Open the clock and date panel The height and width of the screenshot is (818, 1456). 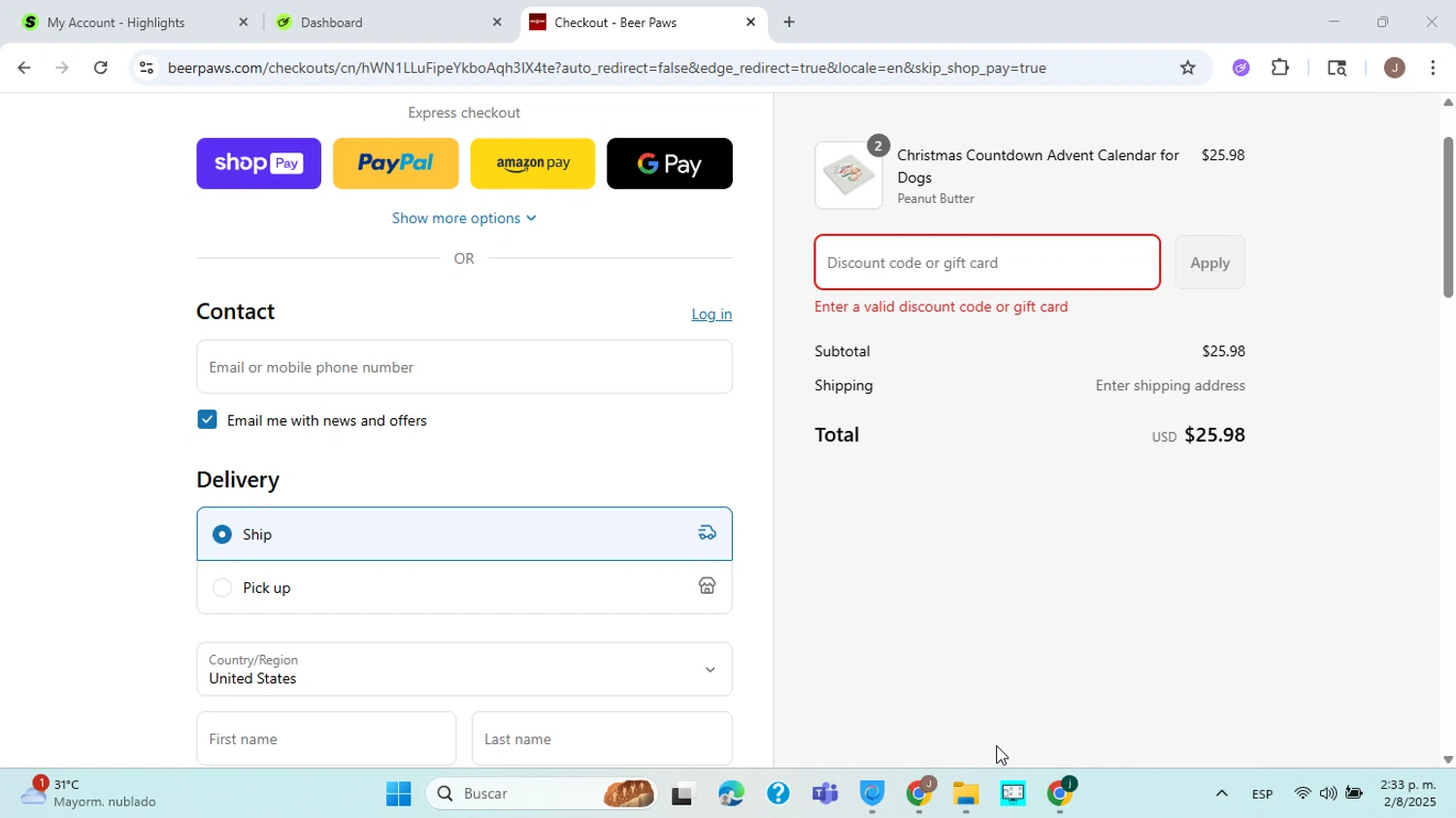click(1408, 793)
